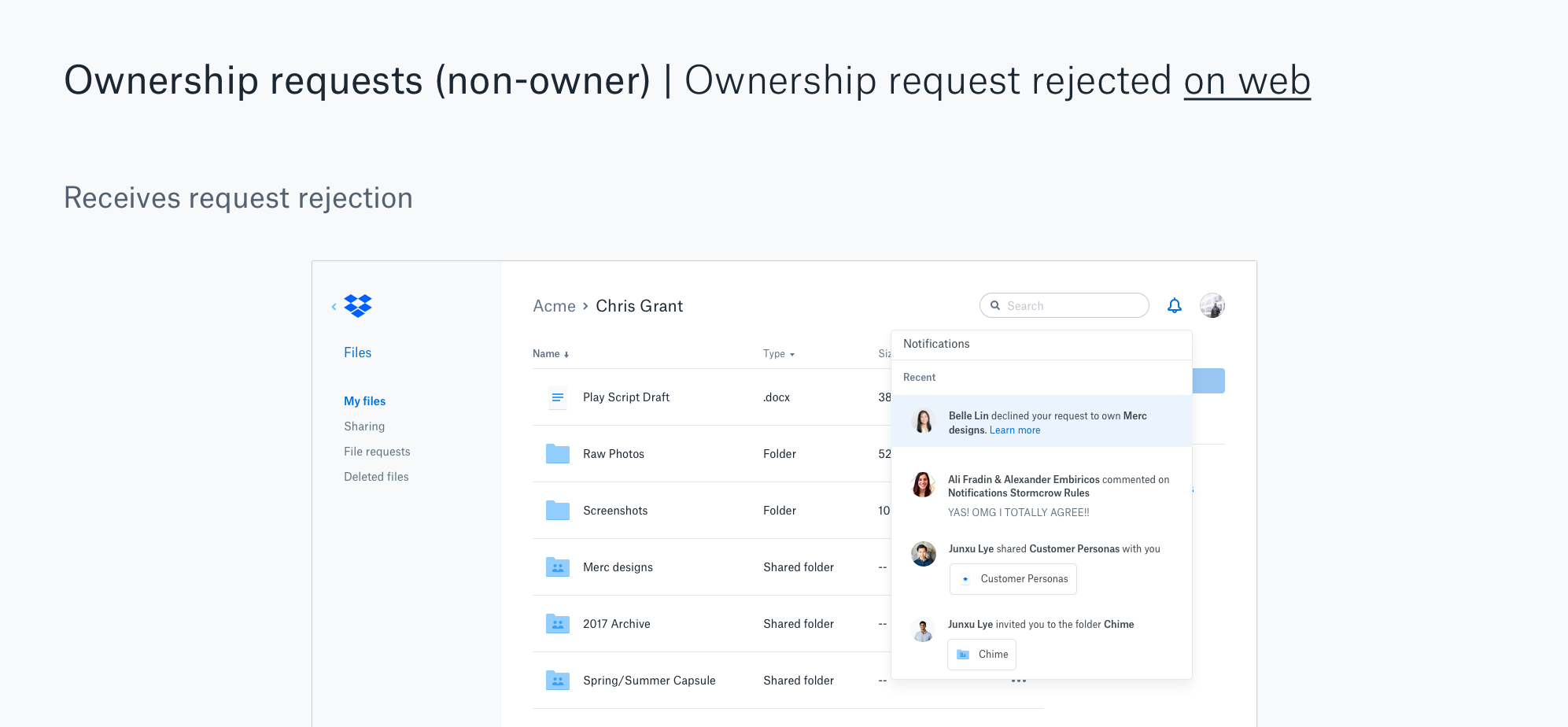The image size is (1568, 727).
Task: Click Junxu Lye's avatar next to Chime invite
Action: click(923, 630)
